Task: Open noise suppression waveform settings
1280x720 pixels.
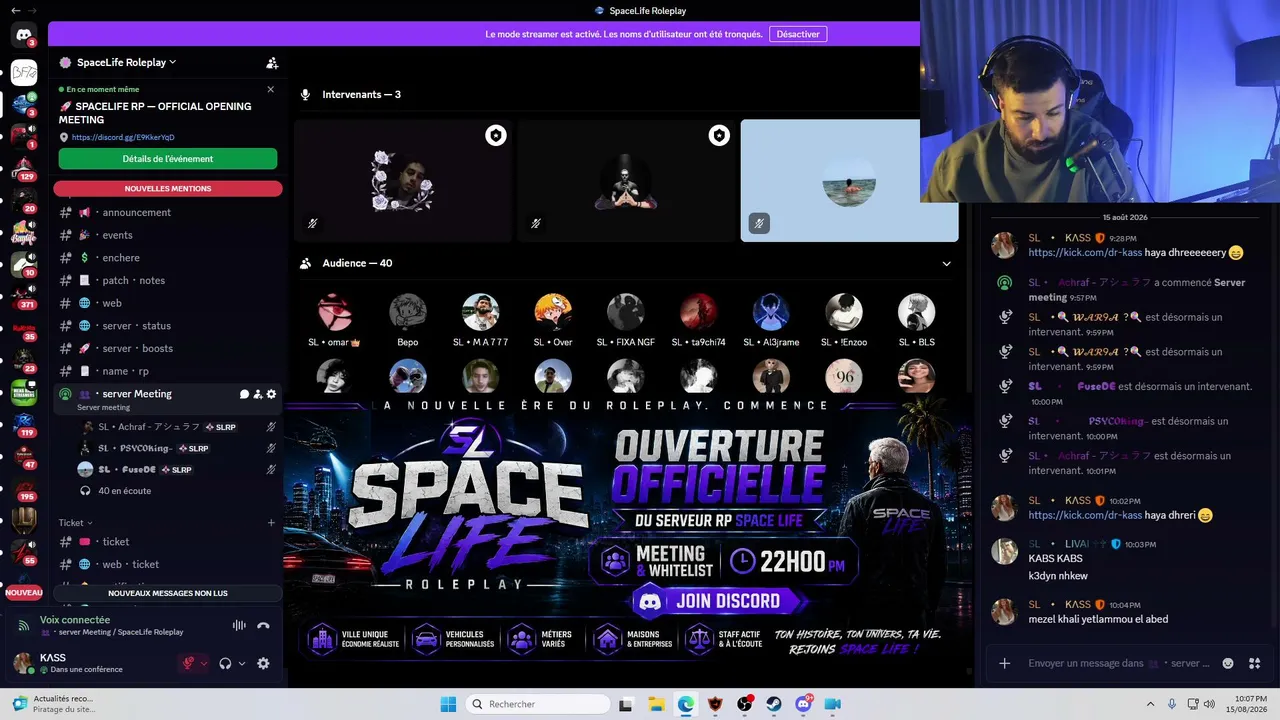Action: click(239, 626)
